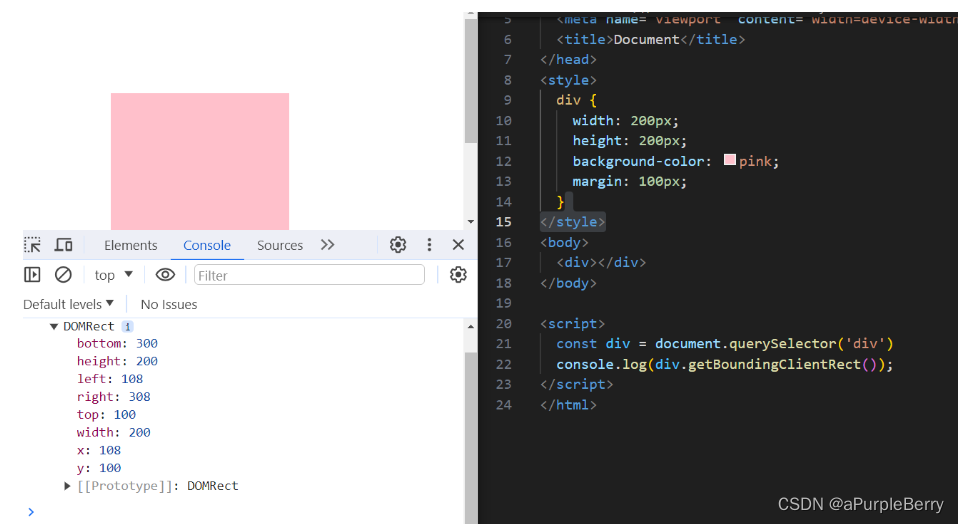This screenshot has height=524, width=960.
Task: Open DevTools settings gear
Action: pyautogui.click(x=398, y=245)
